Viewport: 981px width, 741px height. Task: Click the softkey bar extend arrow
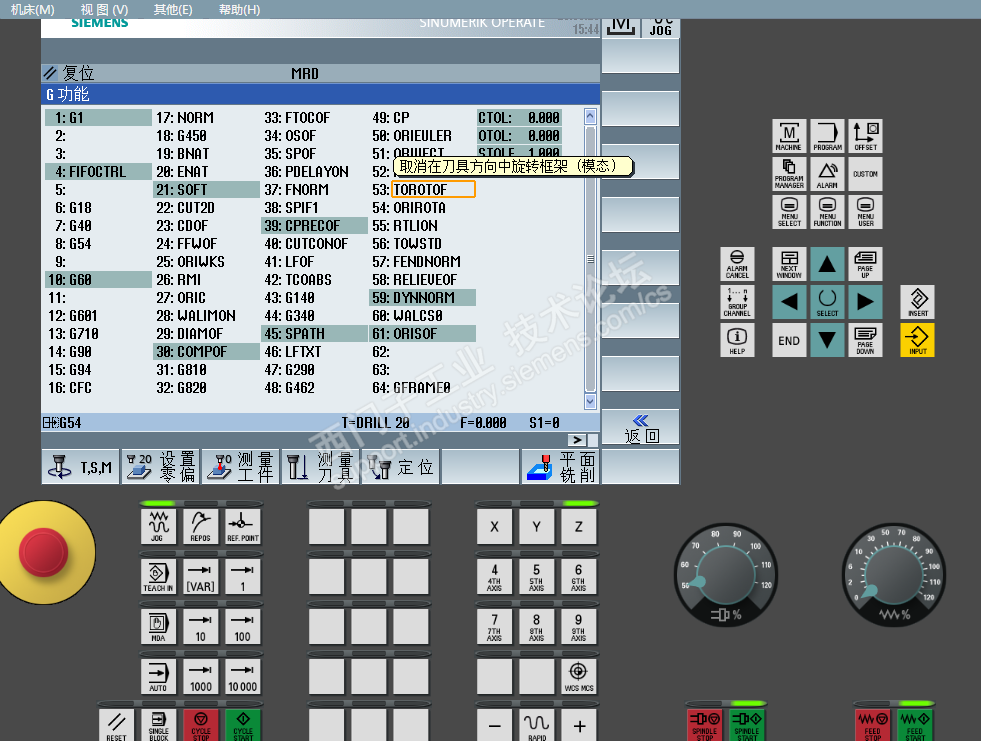[577, 440]
